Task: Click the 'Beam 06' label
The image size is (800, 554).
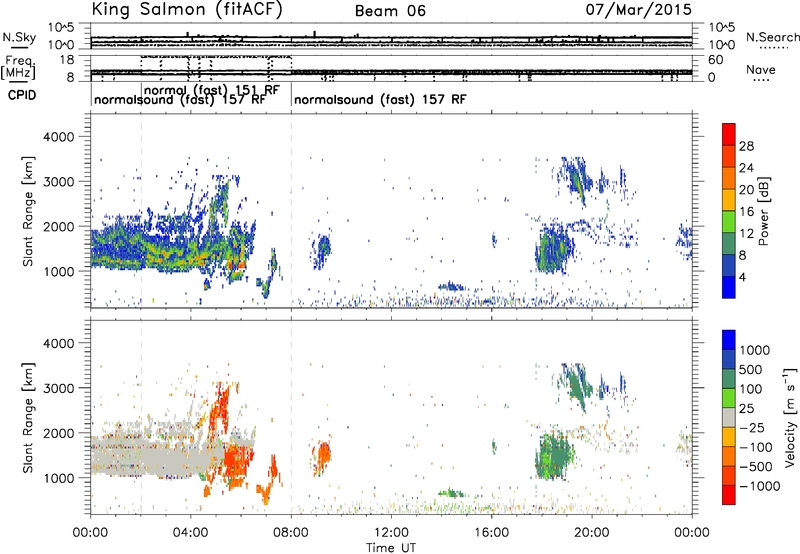Action: (x=390, y=11)
